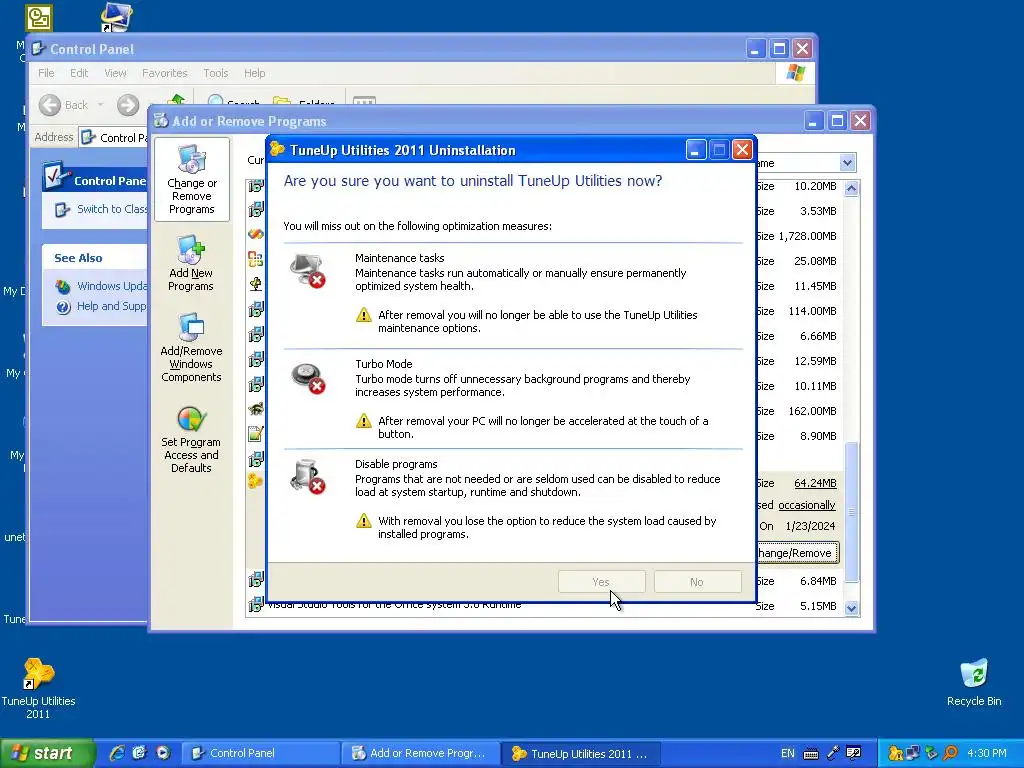Launch Internet Explorer from Quick Launch
This screenshot has height=768, width=1024.
pos(117,753)
